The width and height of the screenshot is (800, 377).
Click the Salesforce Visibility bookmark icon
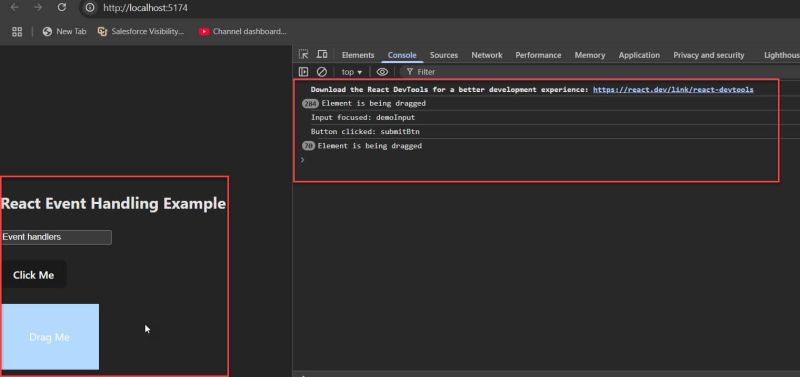pyautogui.click(x=102, y=32)
